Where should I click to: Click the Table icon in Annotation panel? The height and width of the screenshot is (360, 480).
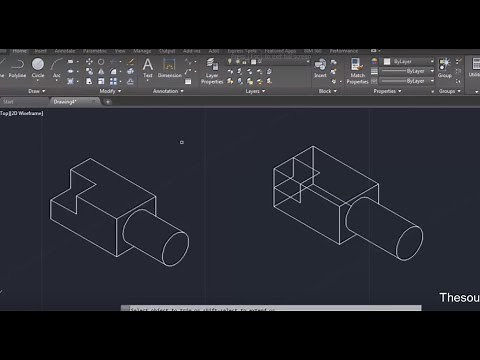click(x=188, y=81)
